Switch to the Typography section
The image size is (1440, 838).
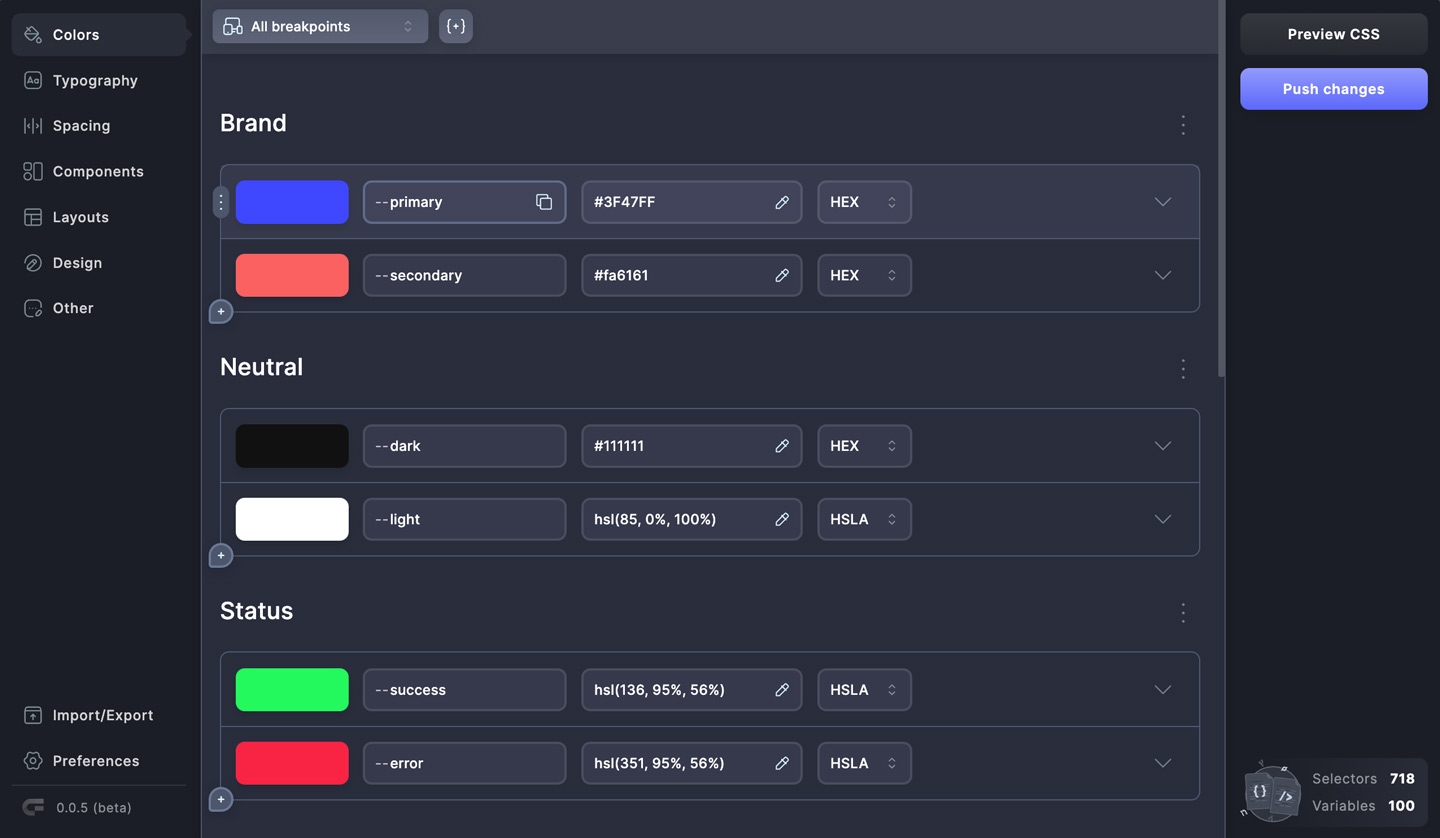(95, 81)
